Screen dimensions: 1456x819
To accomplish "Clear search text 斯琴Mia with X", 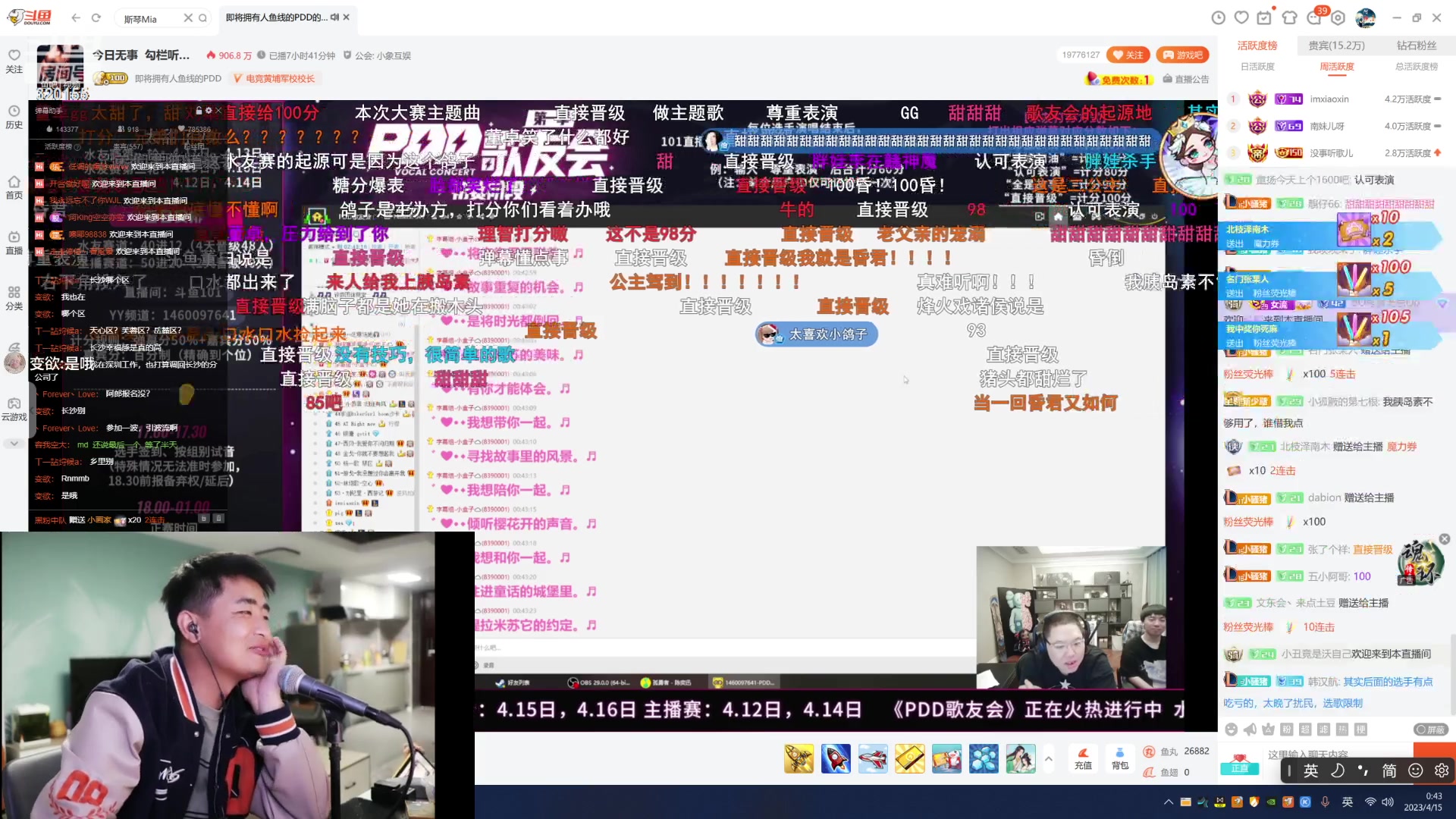I will 187,18.
